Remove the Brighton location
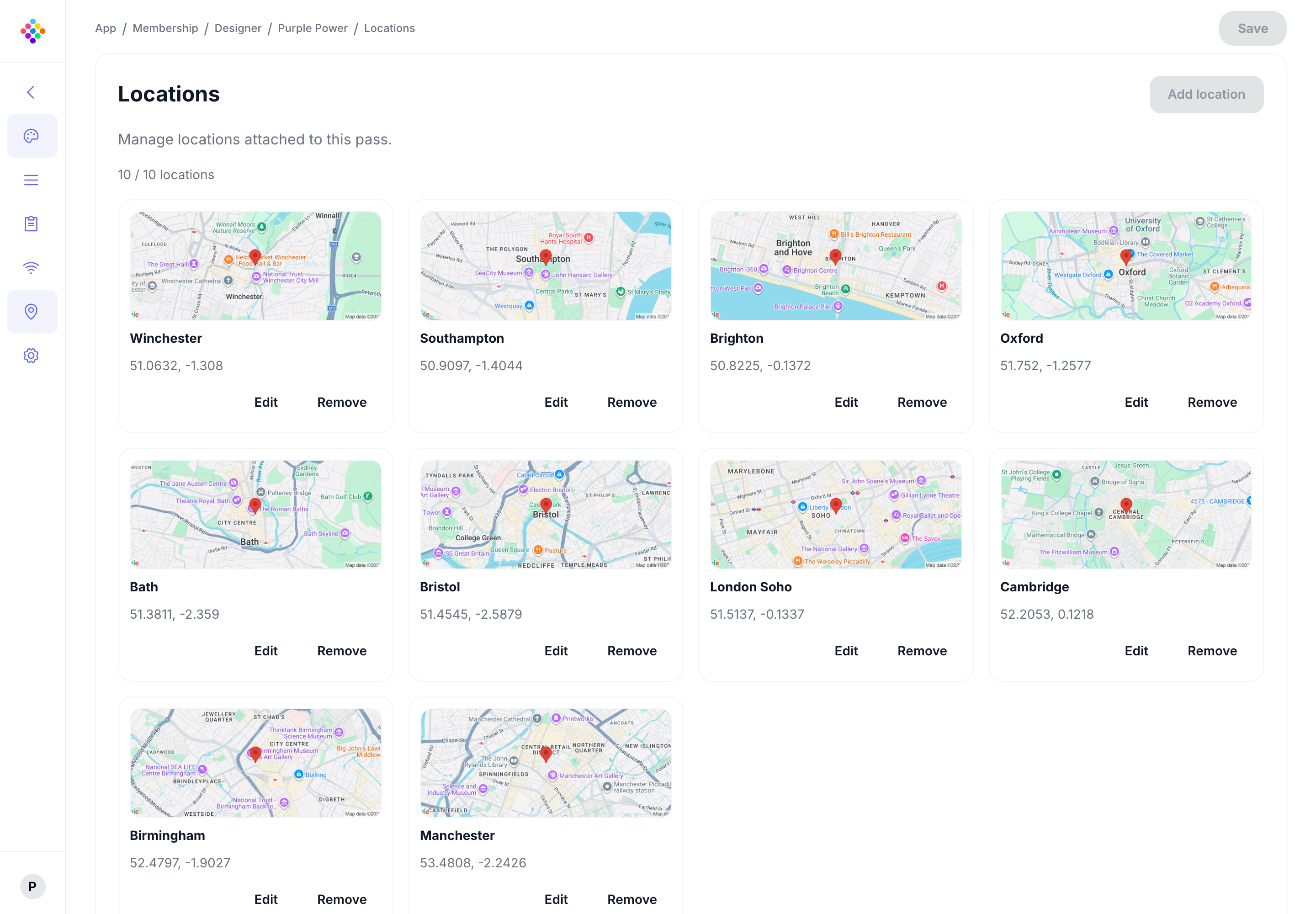Viewport: 1316px width, 914px height. pos(922,402)
